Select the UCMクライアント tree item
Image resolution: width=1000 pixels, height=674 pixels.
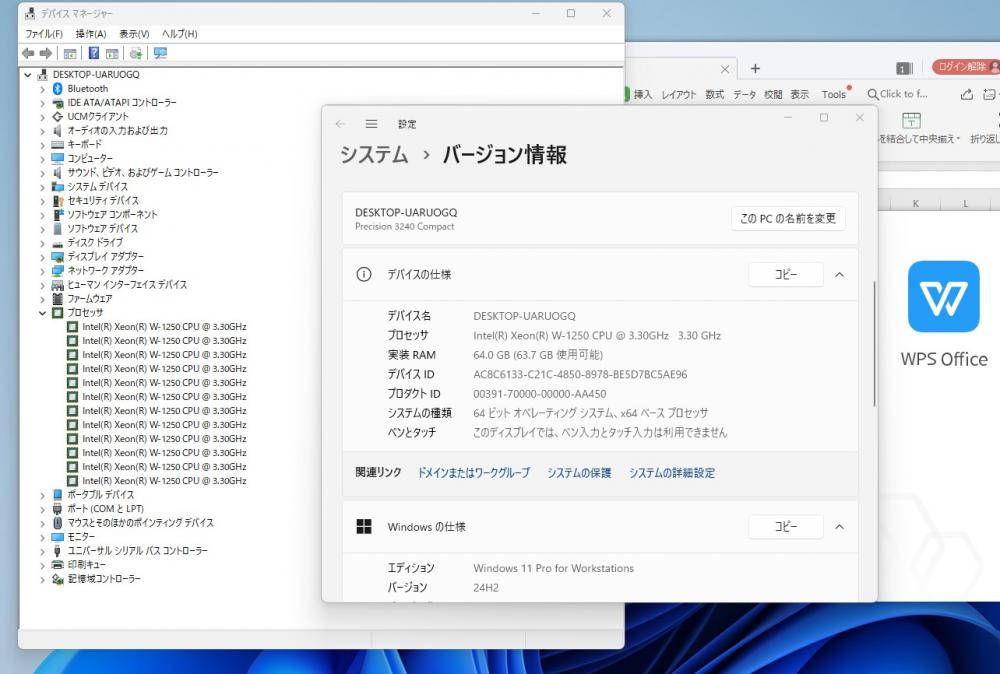tap(98, 117)
